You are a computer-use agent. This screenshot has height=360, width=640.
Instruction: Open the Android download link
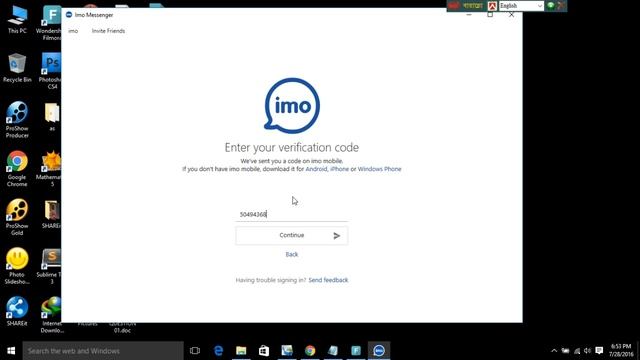point(316,169)
